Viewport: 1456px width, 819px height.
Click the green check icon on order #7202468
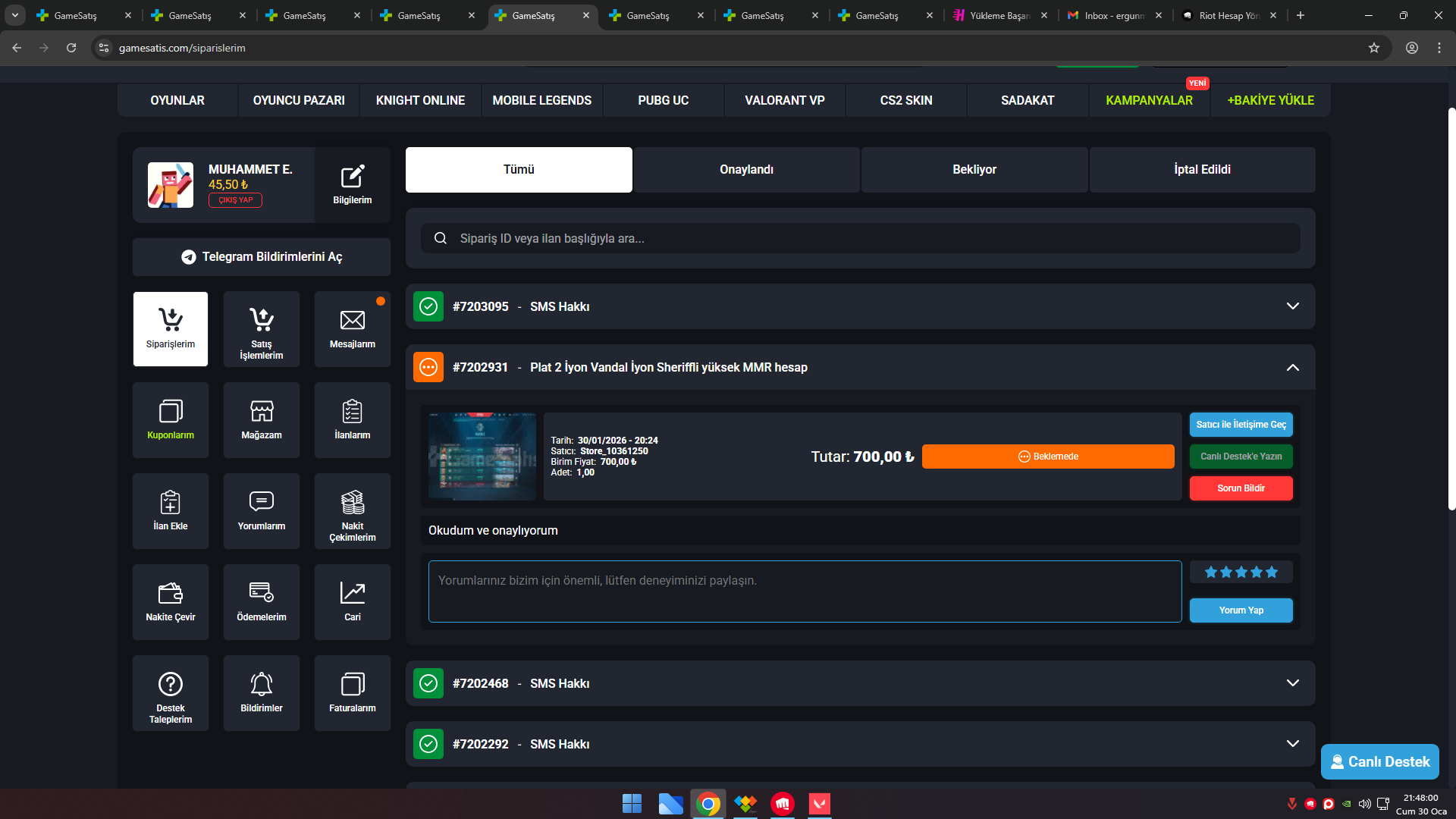point(428,683)
